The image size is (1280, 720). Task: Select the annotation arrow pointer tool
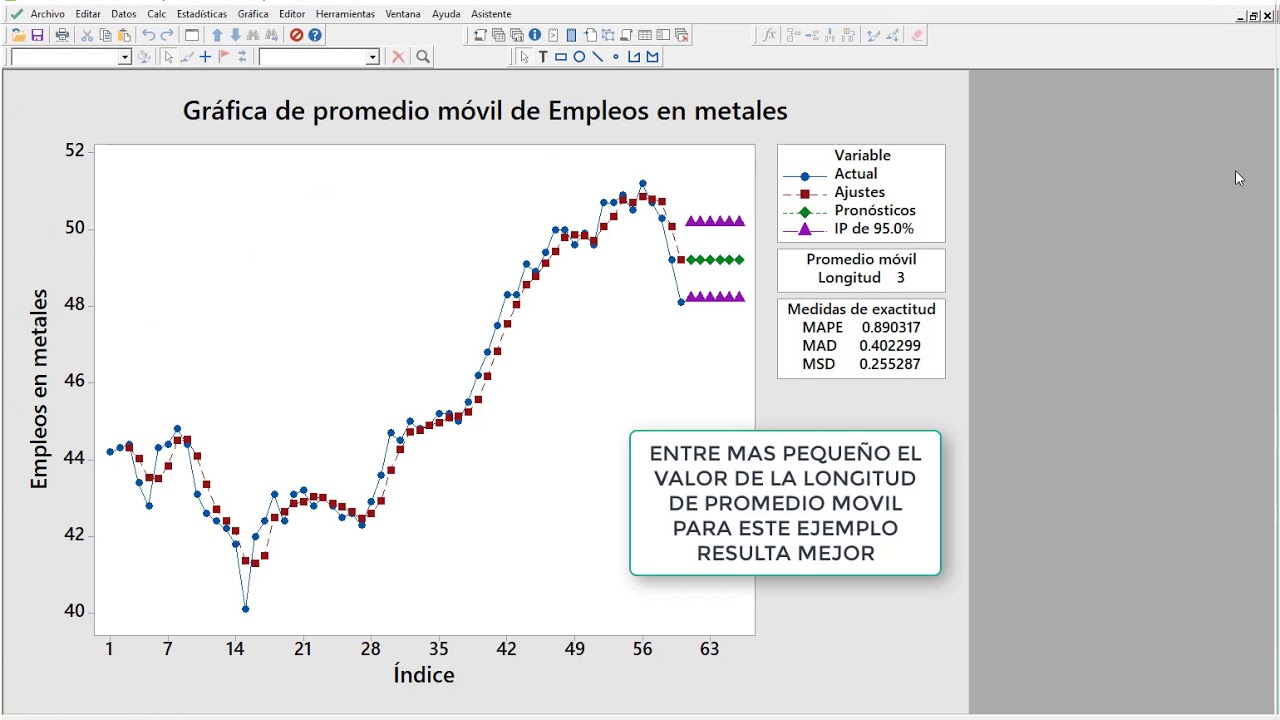click(524, 57)
